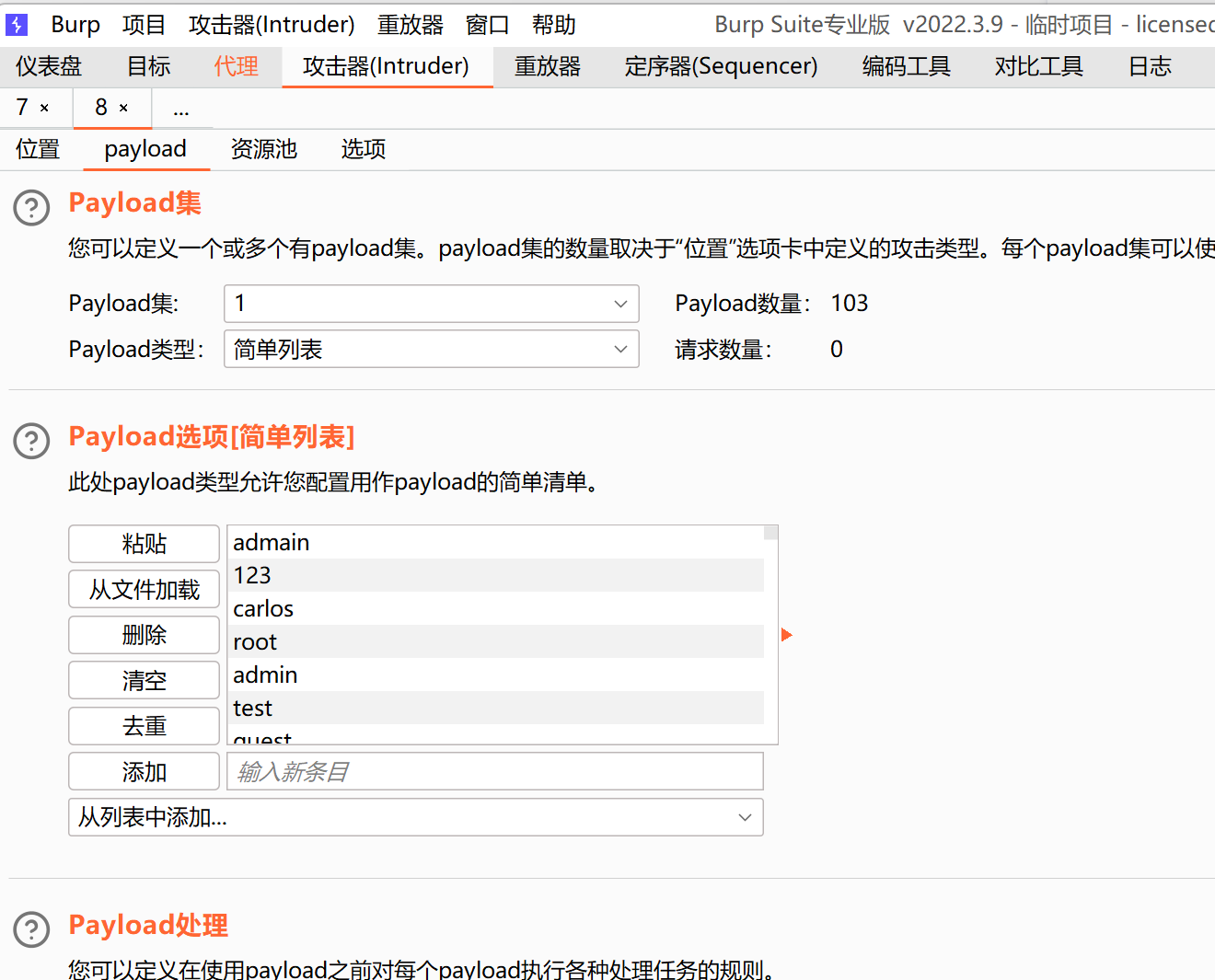This screenshot has height=980, width=1215.
Task: Click the Burp Suite logo icon
Action: click(x=17, y=24)
